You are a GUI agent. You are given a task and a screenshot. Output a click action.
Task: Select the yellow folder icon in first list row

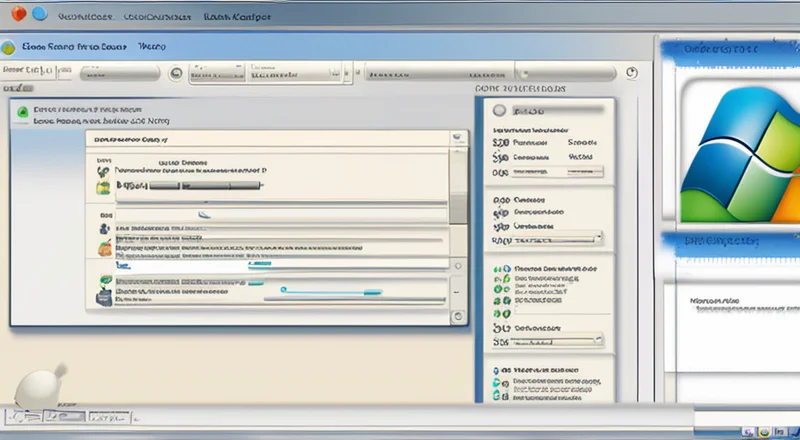click(x=103, y=185)
